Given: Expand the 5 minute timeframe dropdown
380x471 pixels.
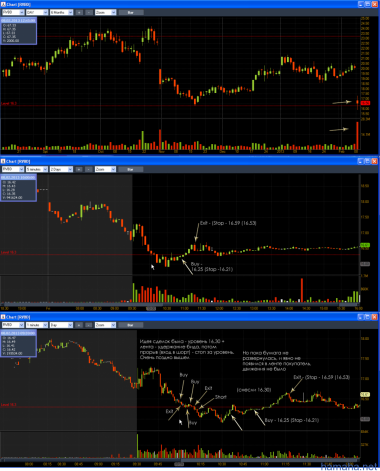Looking at the screenshot, I should 37,169.
